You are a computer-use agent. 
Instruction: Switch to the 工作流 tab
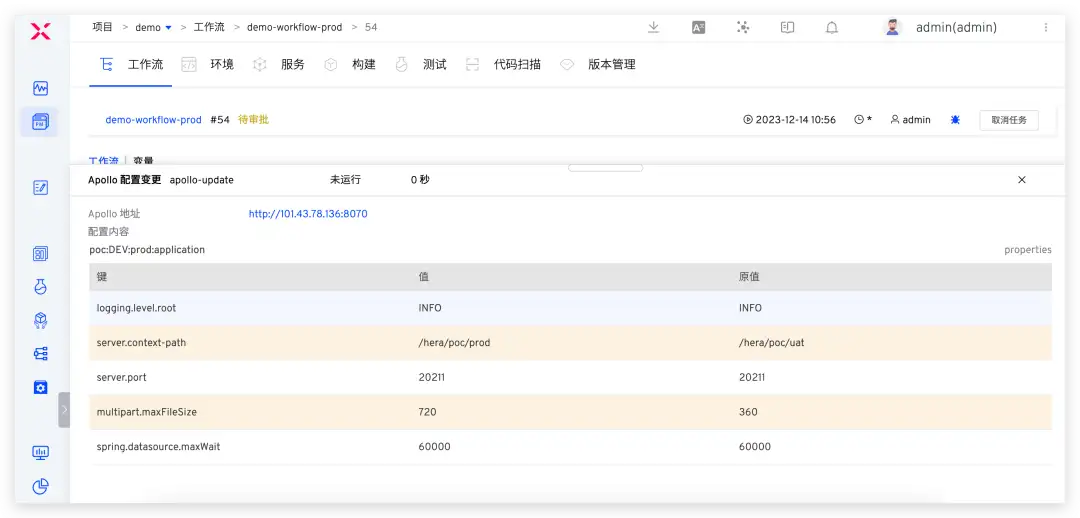[x=132, y=65]
